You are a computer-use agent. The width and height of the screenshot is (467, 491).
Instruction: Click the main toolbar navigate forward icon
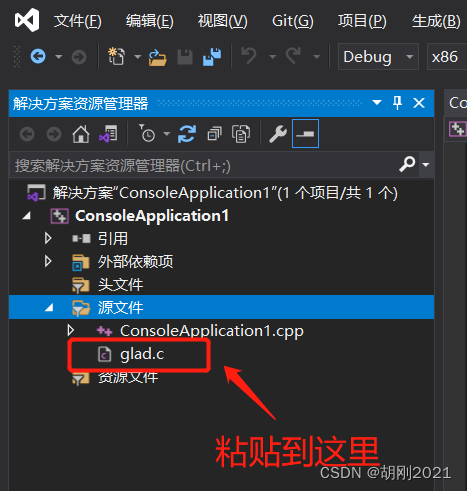pos(79,57)
